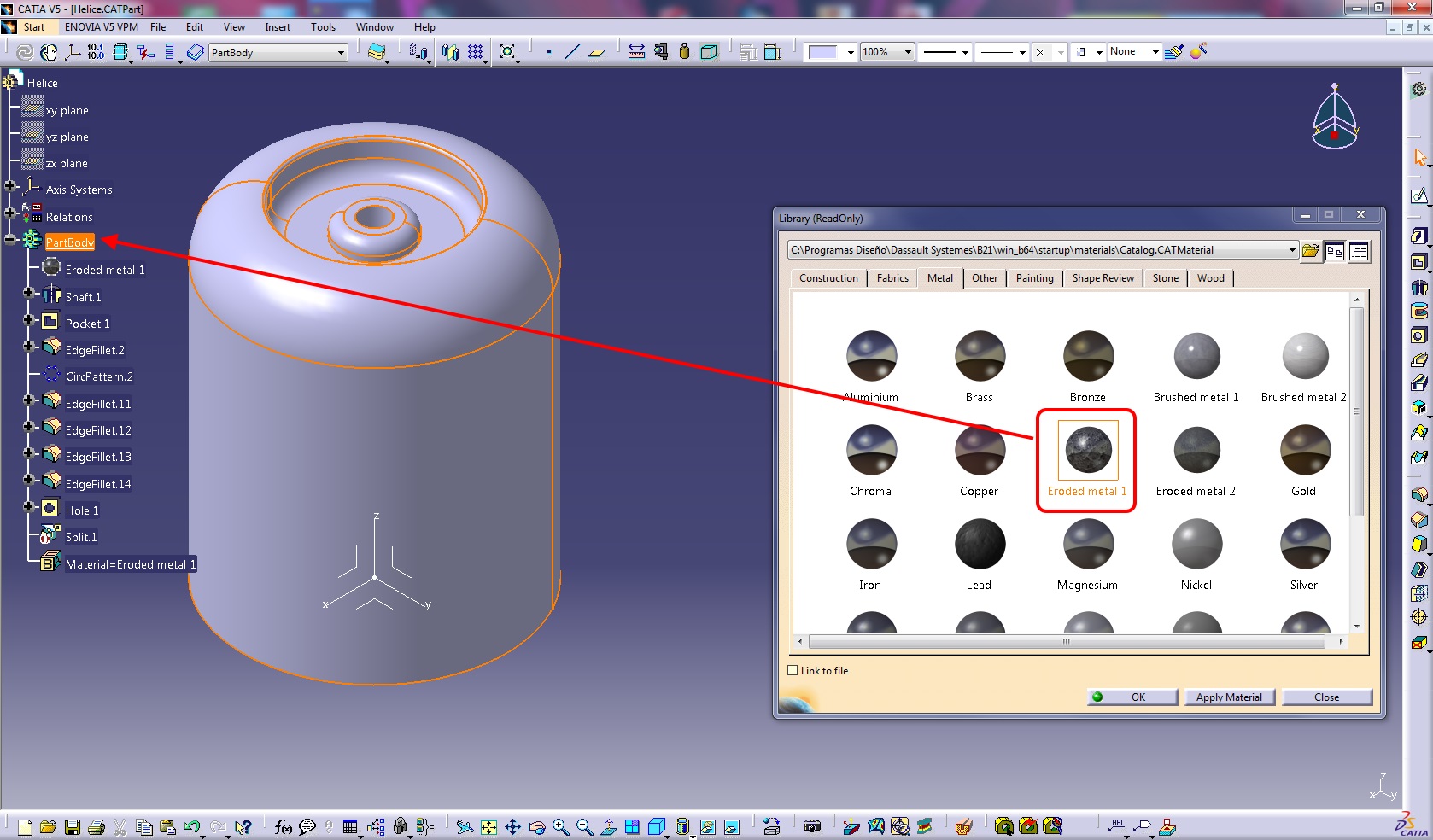Click the Close button in Library dialog
The width and height of the screenshot is (1433, 840).
1326,697
